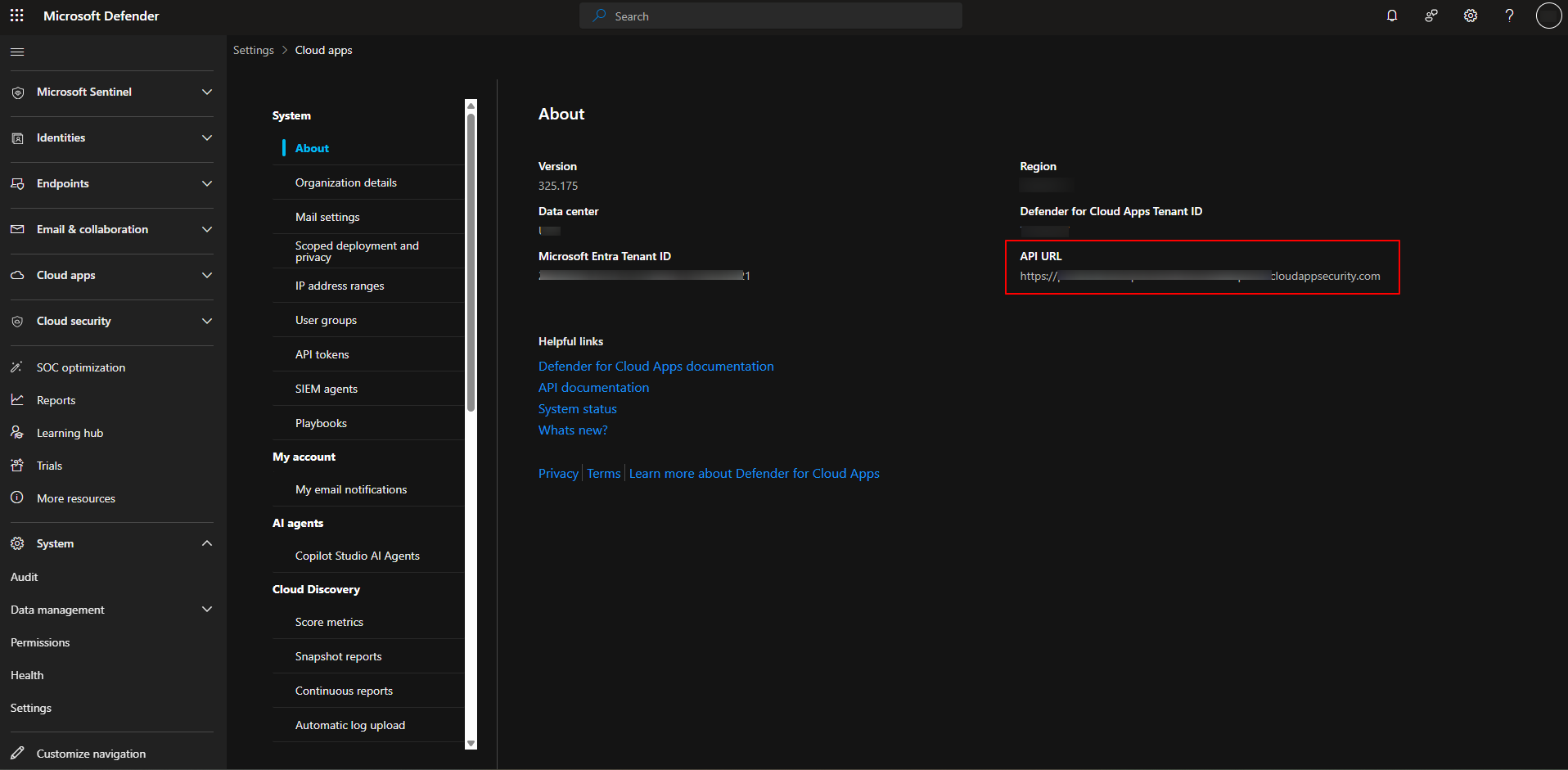Expand the Endpoints navigation chevron

click(x=207, y=183)
